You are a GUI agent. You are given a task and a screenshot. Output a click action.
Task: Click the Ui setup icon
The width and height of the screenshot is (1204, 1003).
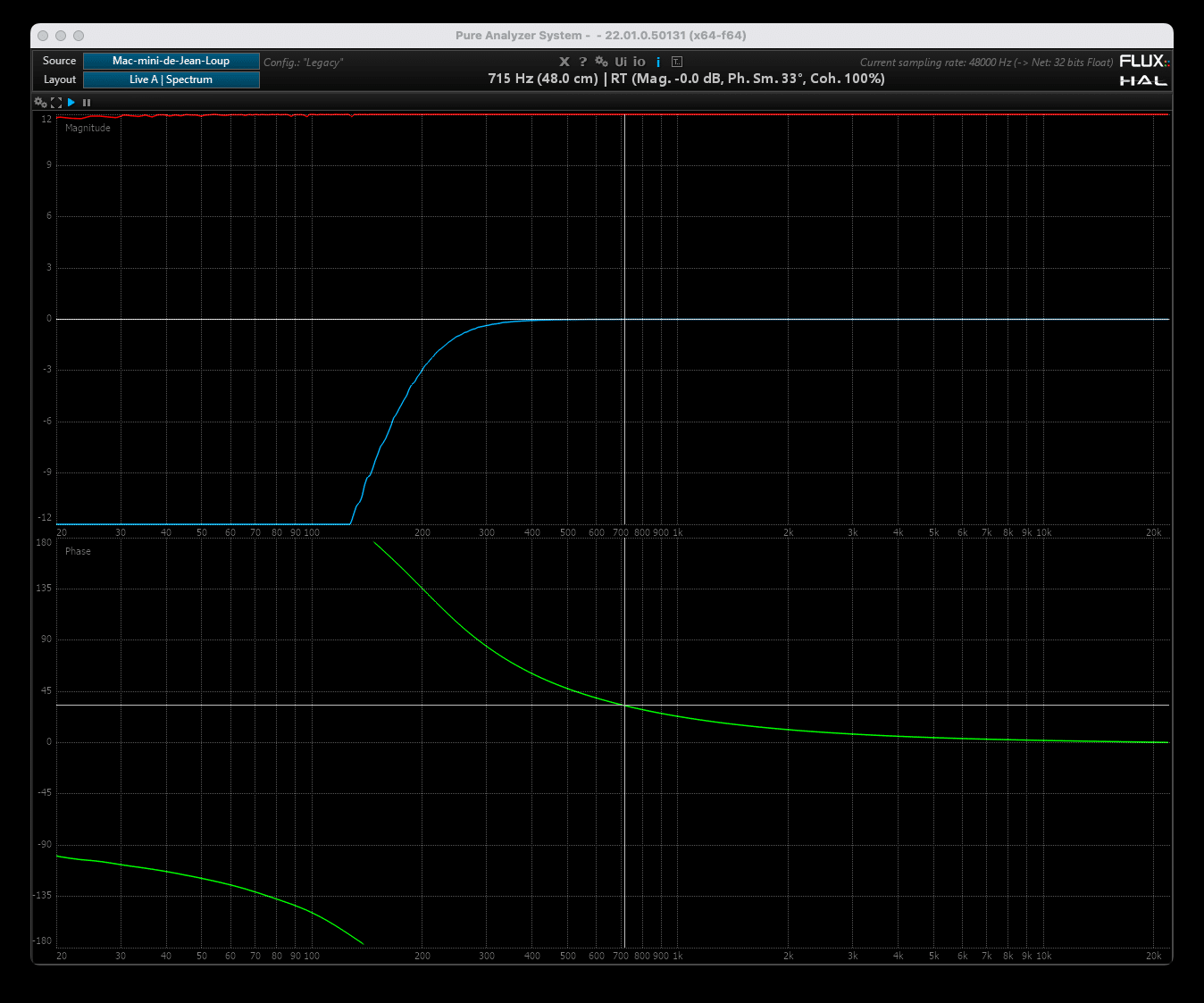coord(621,62)
